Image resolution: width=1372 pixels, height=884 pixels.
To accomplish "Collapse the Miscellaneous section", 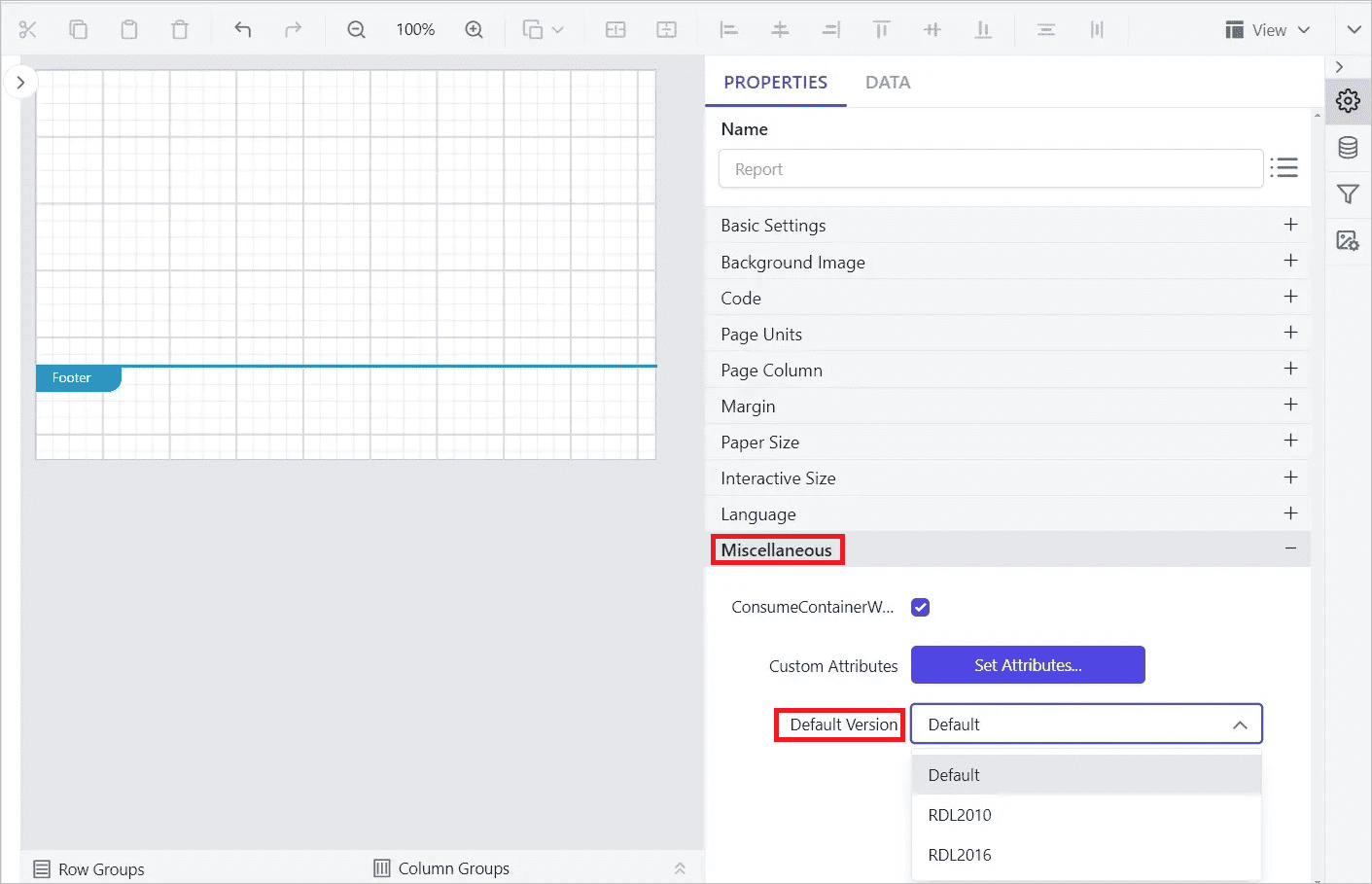I will tap(1290, 549).
